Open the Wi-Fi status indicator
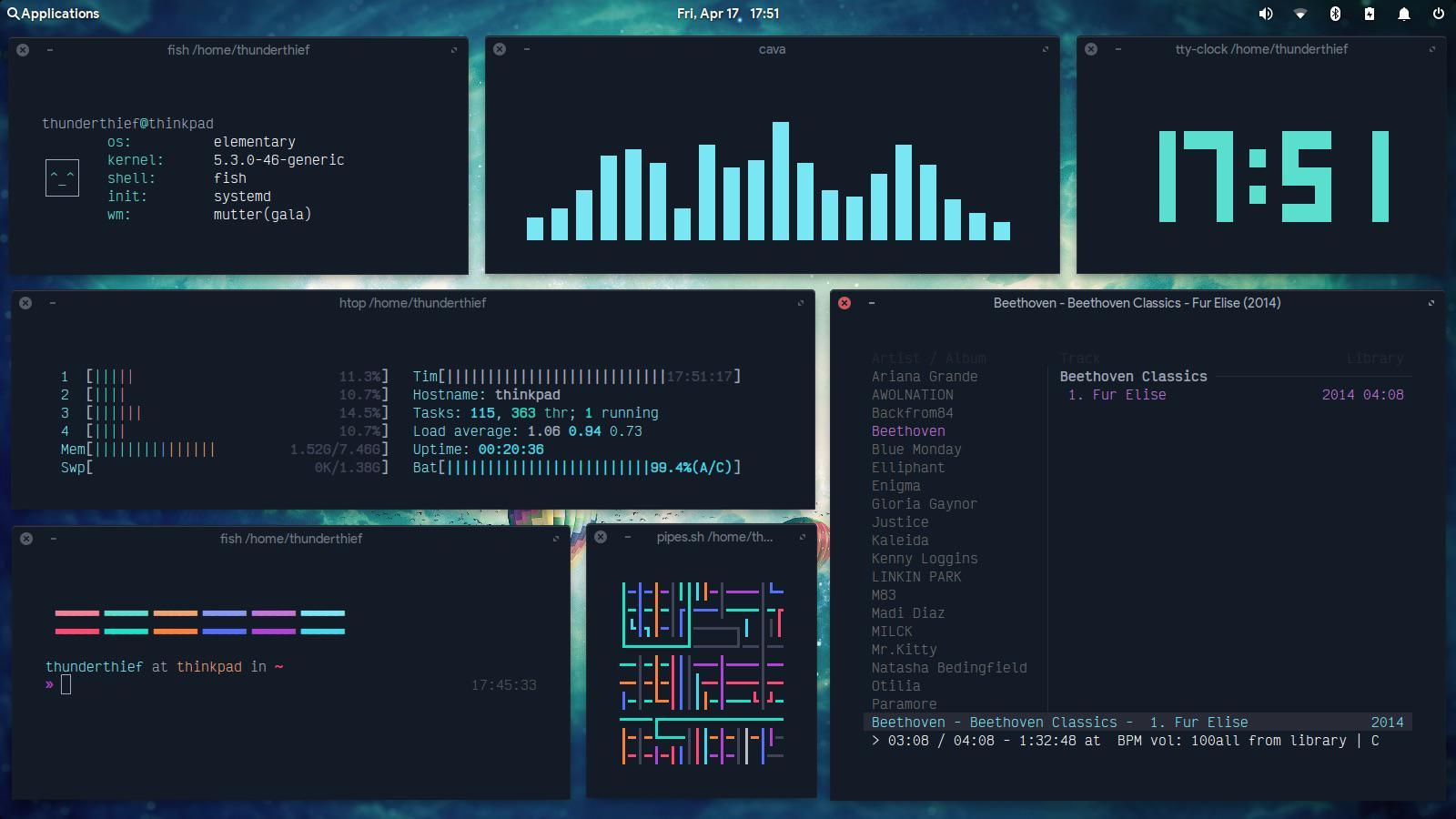Viewport: 1456px width, 819px height. 1300,14
